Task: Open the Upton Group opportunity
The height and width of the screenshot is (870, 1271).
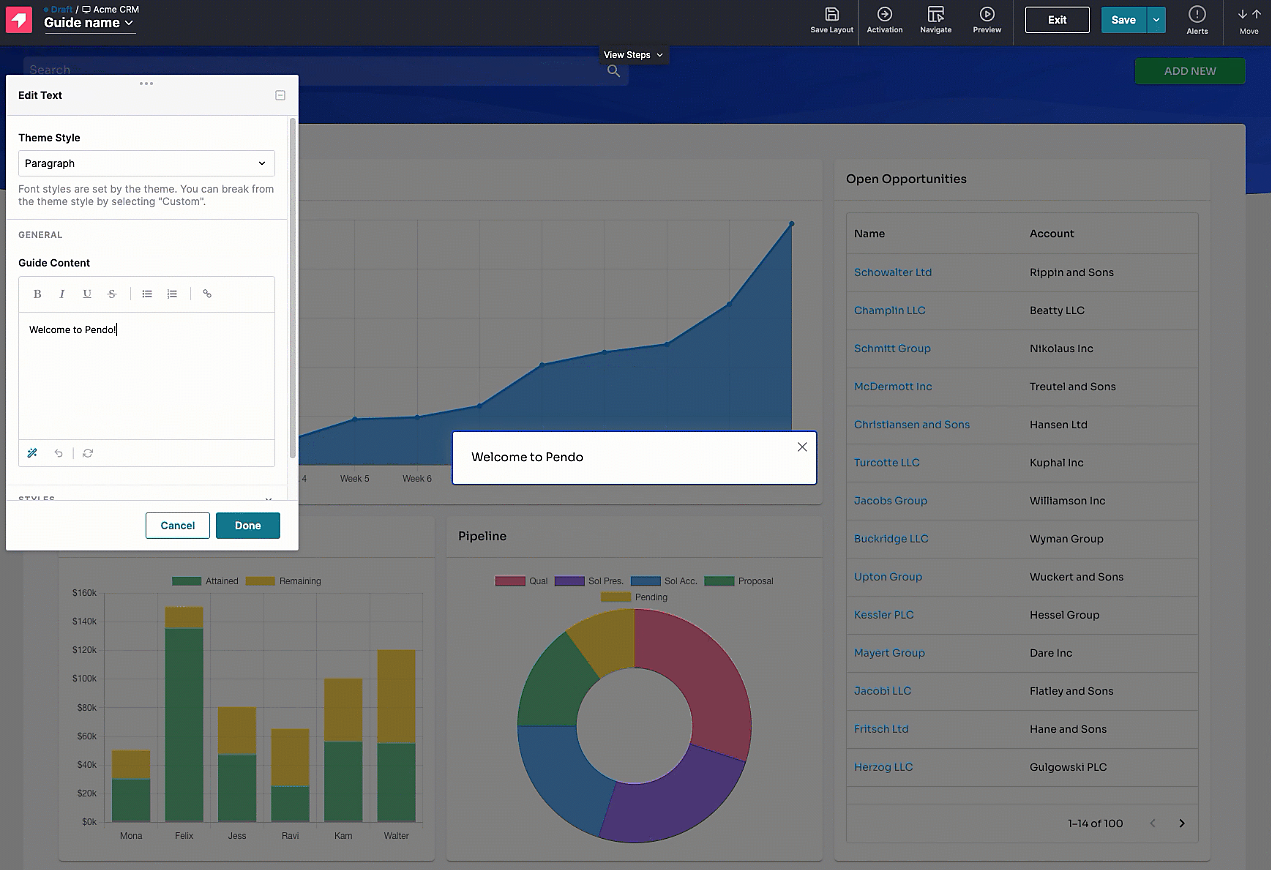Action: click(888, 577)
